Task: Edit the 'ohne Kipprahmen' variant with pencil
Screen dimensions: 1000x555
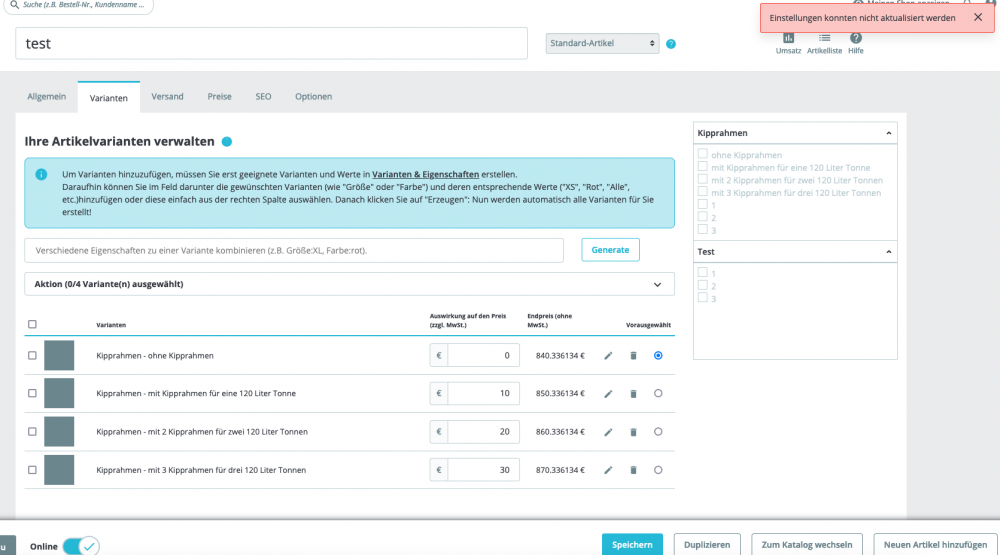Action: click(x=608, y=356)
